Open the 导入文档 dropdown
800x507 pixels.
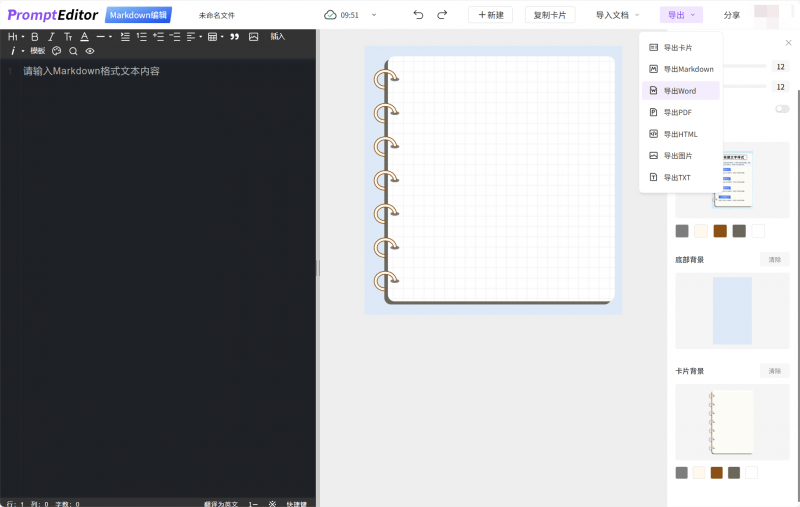click(x=617, y=15)
